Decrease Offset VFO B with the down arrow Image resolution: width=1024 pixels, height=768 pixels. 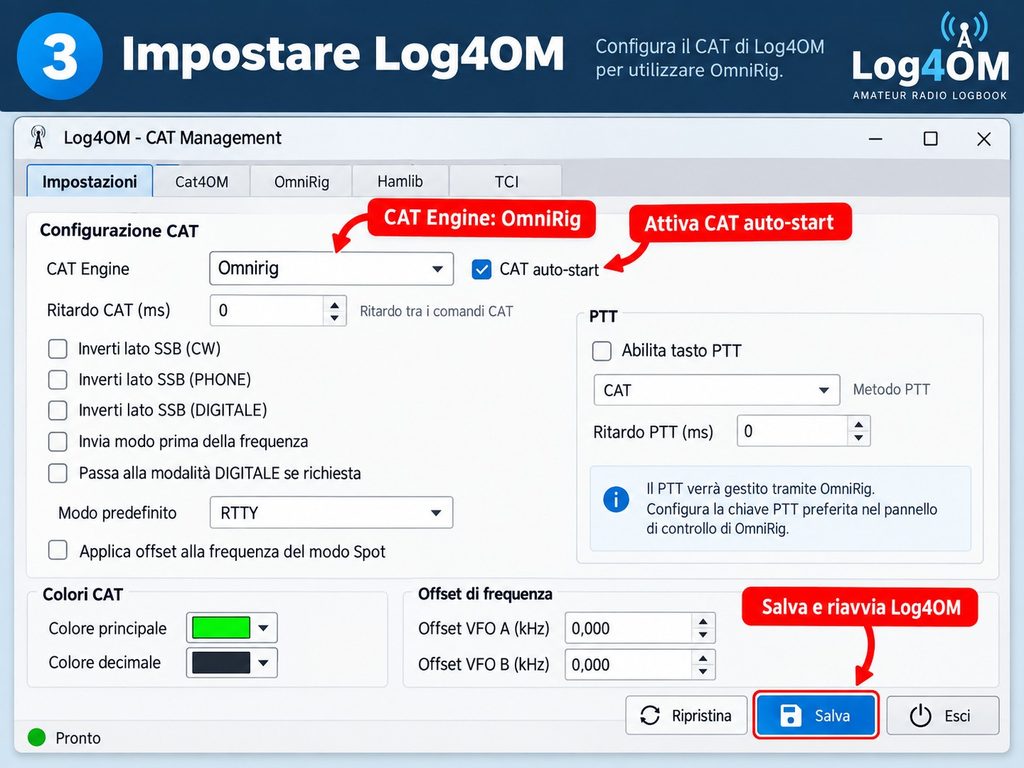(703, 671)
